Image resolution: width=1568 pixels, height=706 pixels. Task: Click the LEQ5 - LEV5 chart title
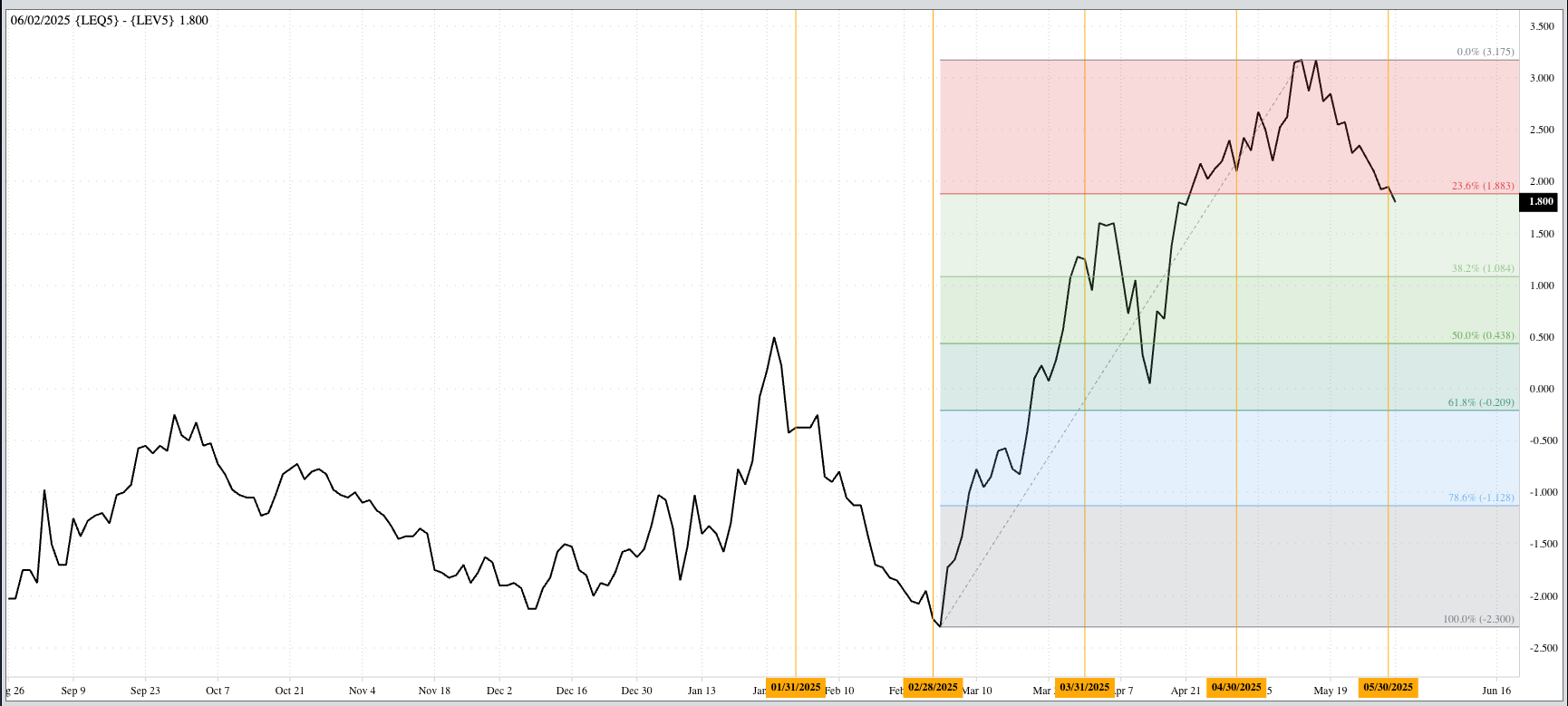pos(110,20)
